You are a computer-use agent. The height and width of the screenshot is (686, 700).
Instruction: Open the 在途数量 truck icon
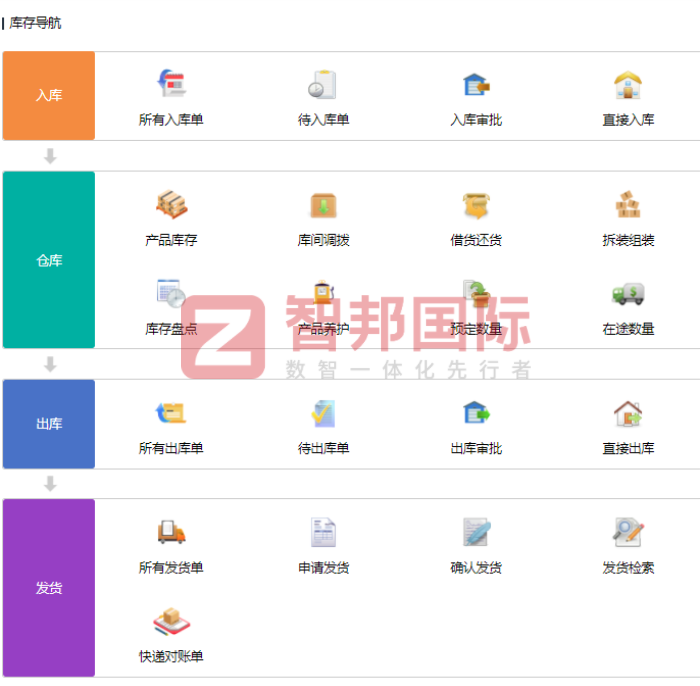point(628,293)
